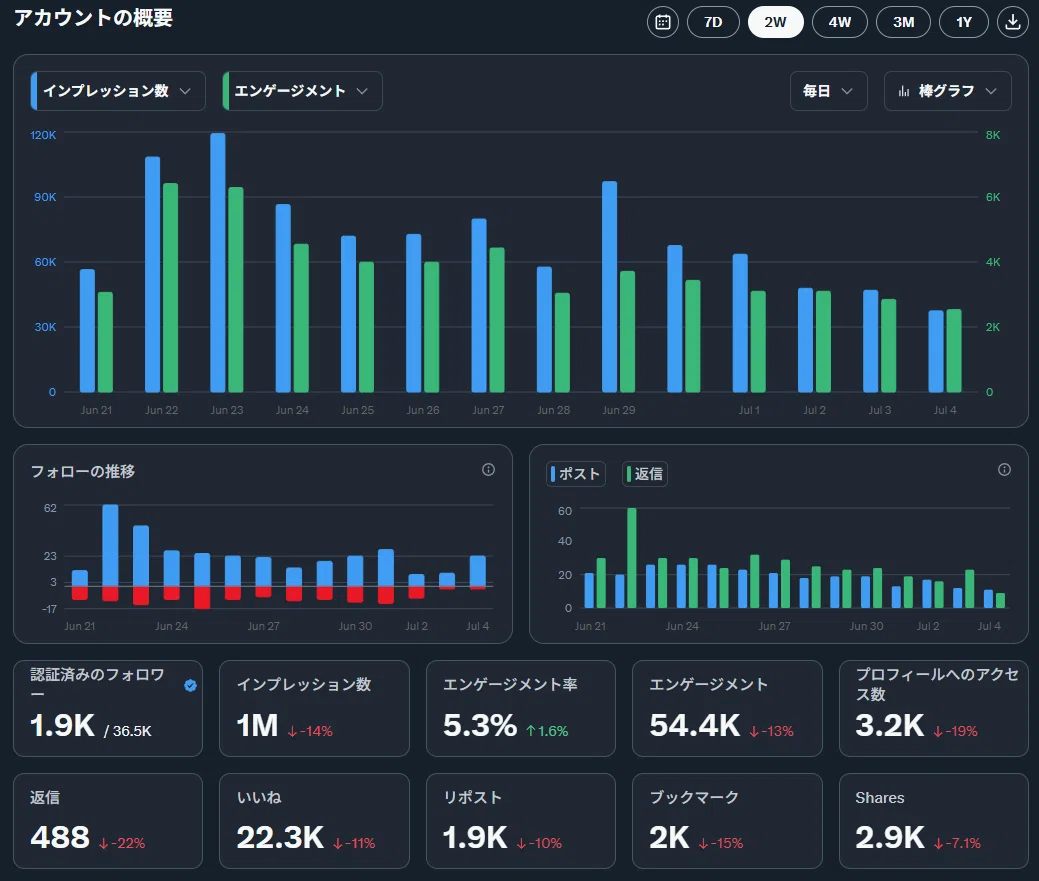Open the エンゲージメント率 stat card
This screenshot has height=881, width=1039.
520,708
